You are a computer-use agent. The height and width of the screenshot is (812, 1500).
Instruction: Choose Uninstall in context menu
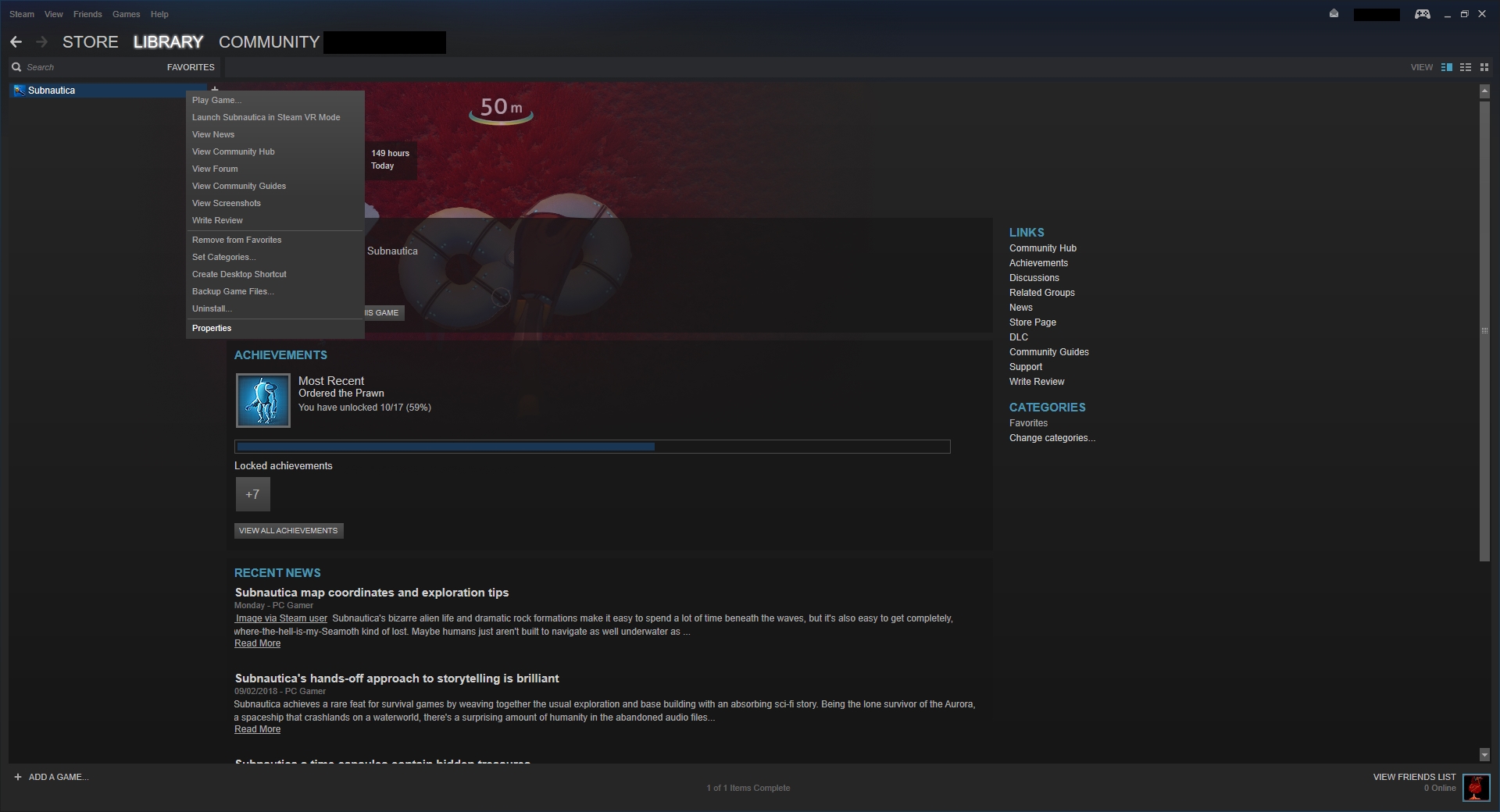tap(275, 308)
